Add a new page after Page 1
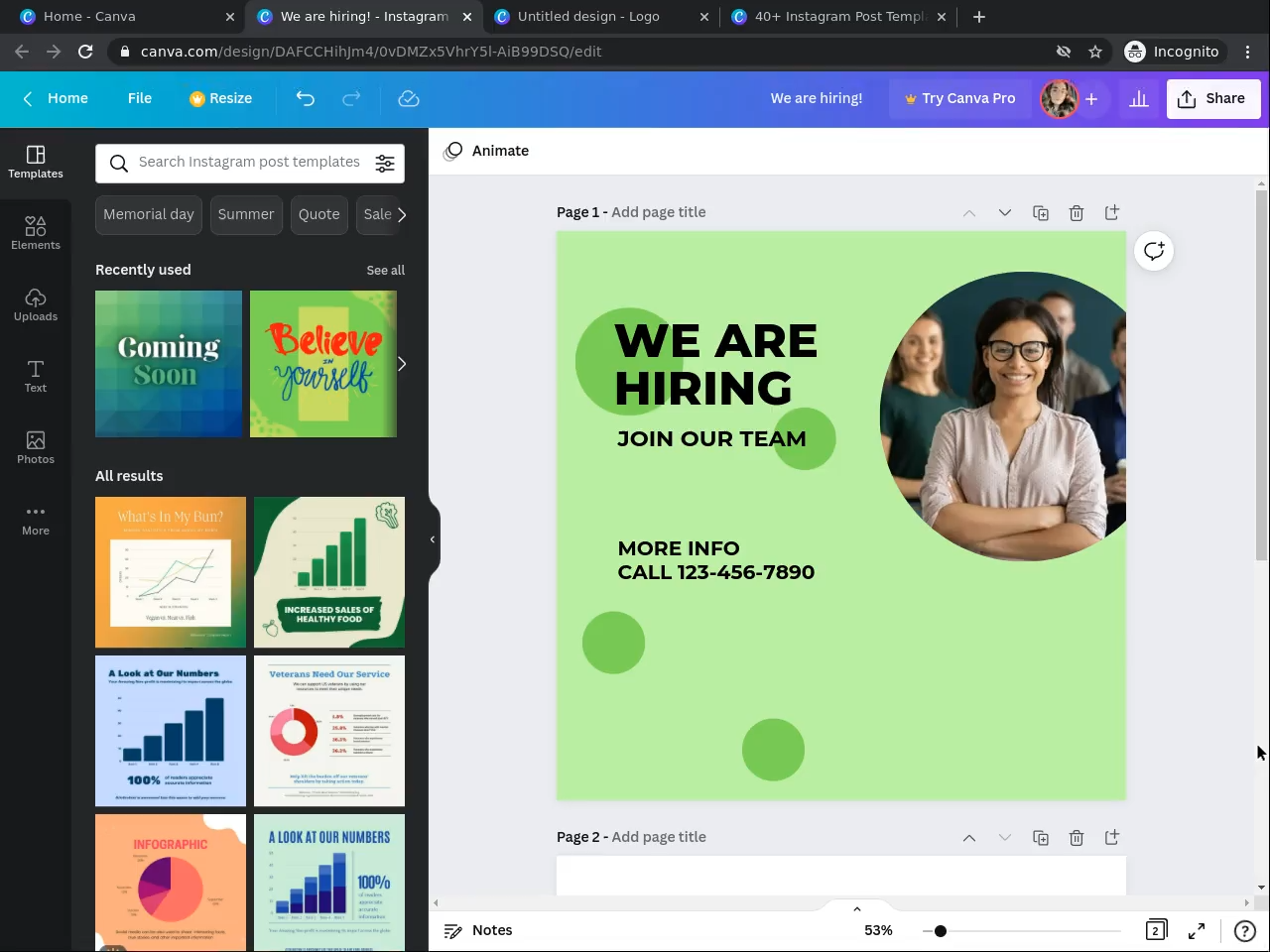The width and height of the screenshot is (1270, 952). [1112, 212]
